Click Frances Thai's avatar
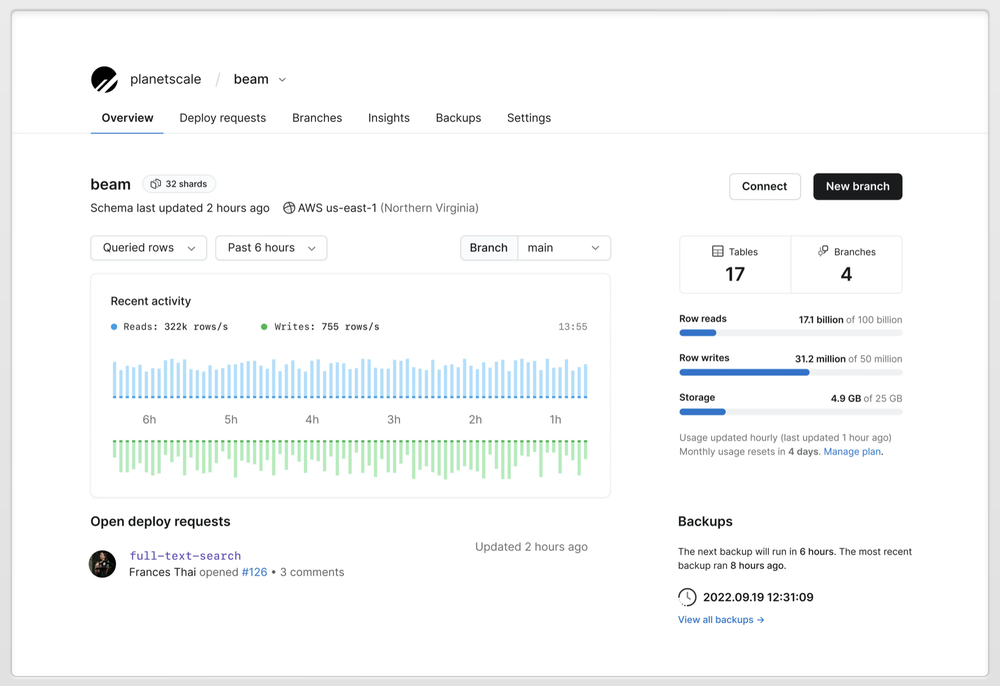 [x=103, y=564]
